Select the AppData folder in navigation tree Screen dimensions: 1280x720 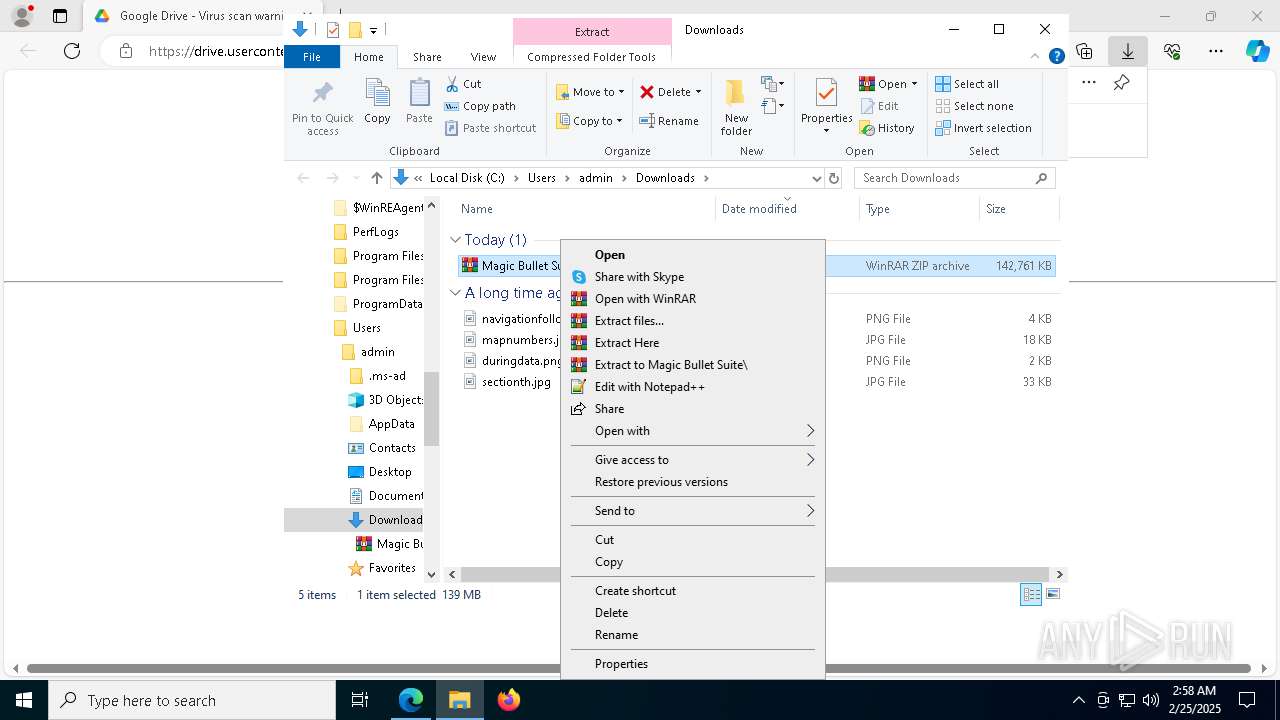[391, 424]
